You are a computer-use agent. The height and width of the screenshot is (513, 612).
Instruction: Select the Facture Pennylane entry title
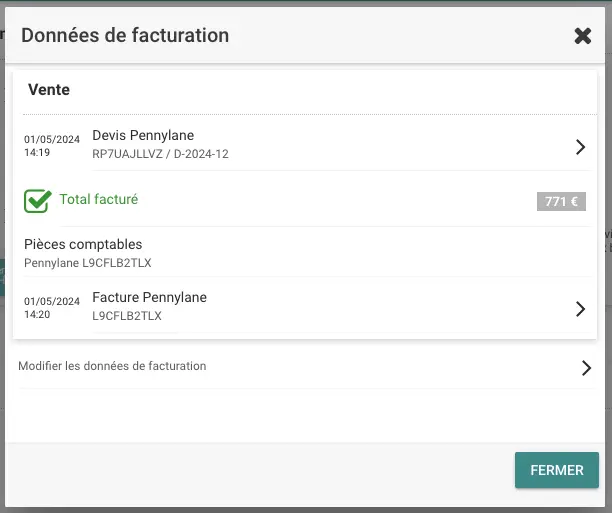click(x=149, y=297)
